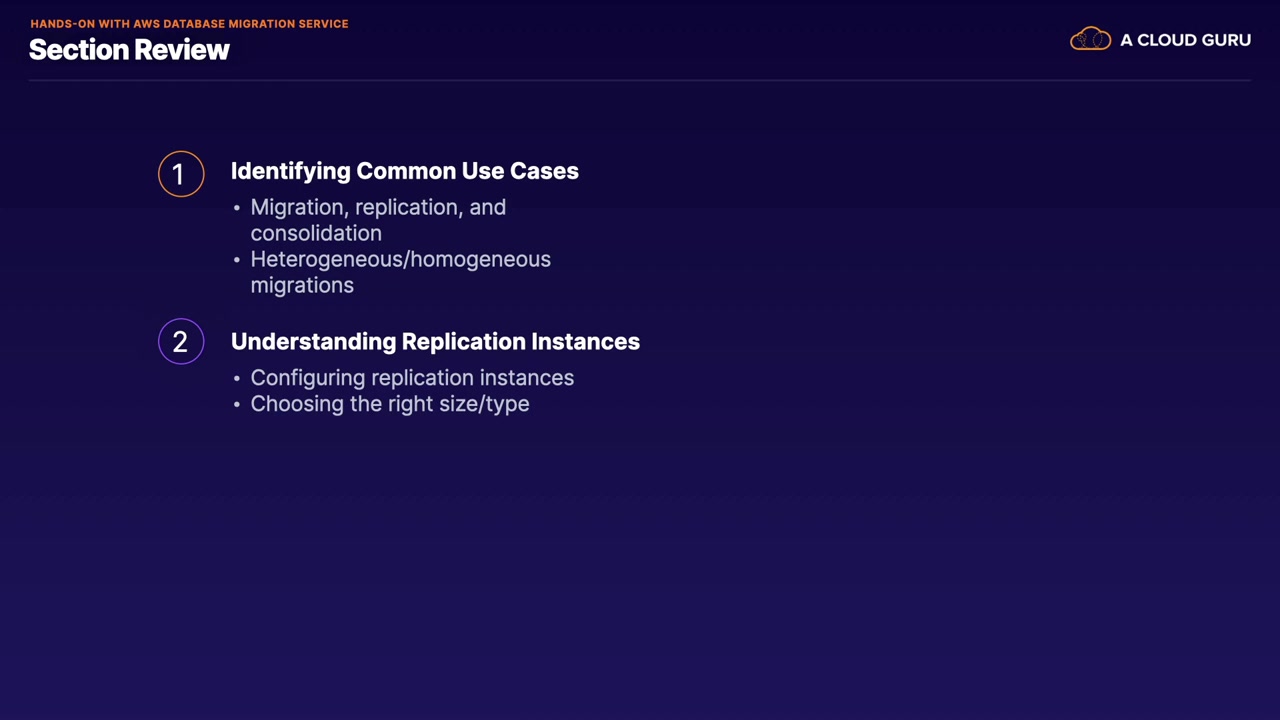
Task: Select the Understanding Replication Instances heading
Action: (435, 342)
